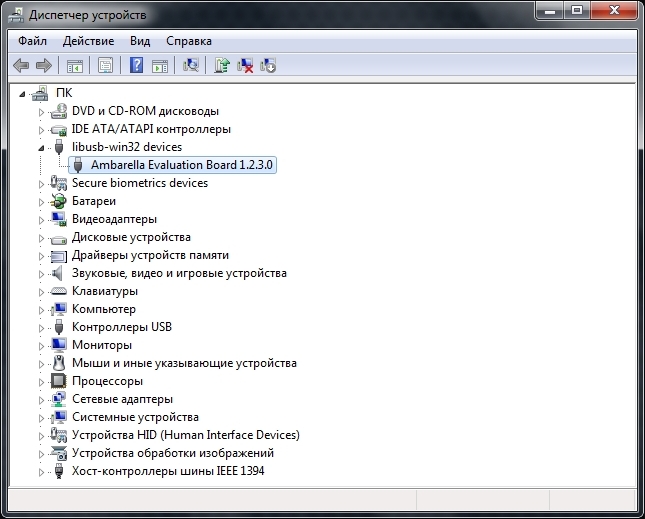
Task: Expand the Контроллеры USB category arrow
Action: click(42, 327)
